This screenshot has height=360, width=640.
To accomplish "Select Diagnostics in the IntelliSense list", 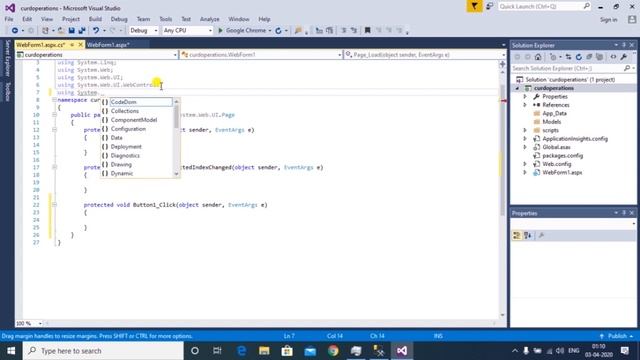I will pos(137,156).
